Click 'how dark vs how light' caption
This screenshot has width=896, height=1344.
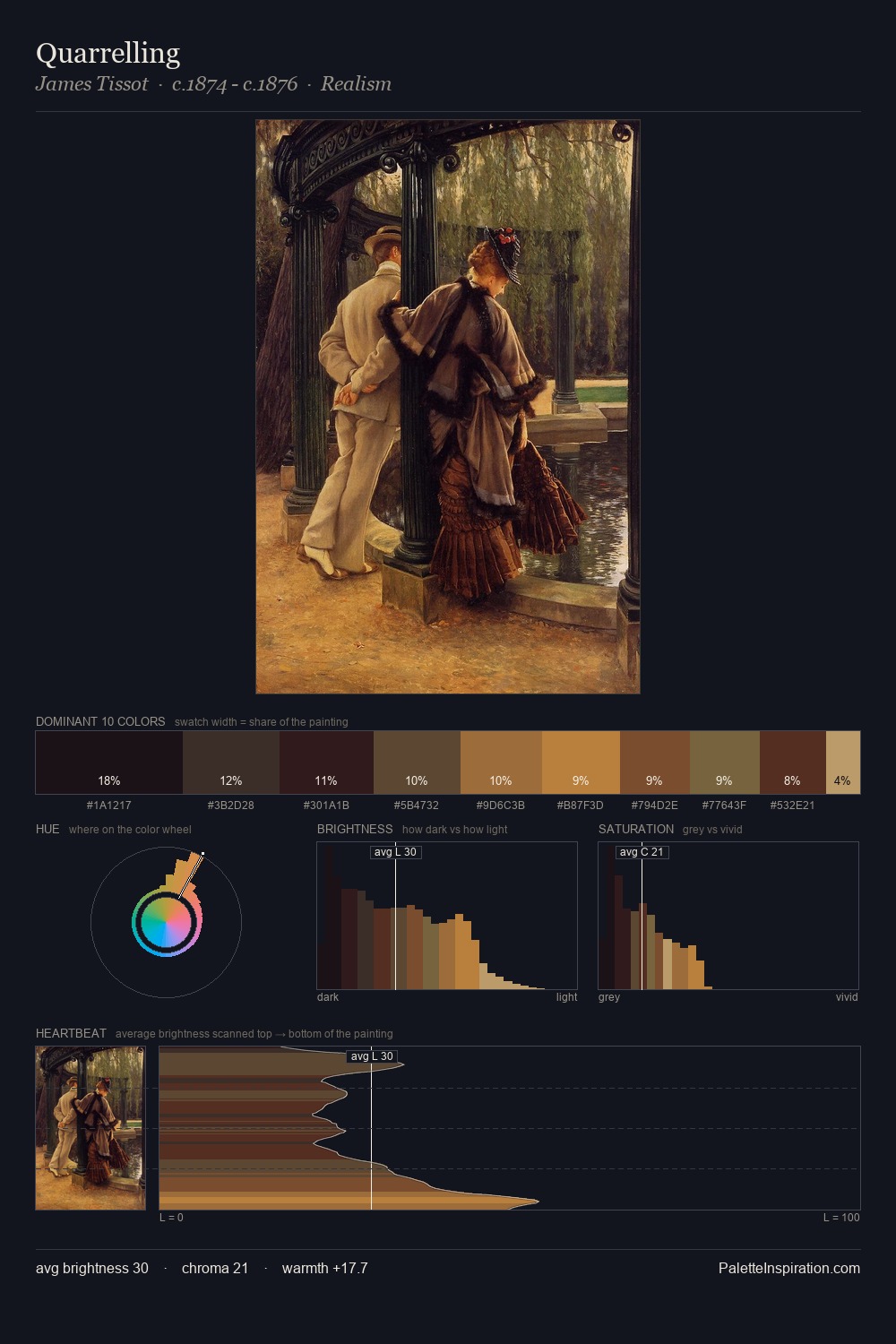(x=454, y=830)
